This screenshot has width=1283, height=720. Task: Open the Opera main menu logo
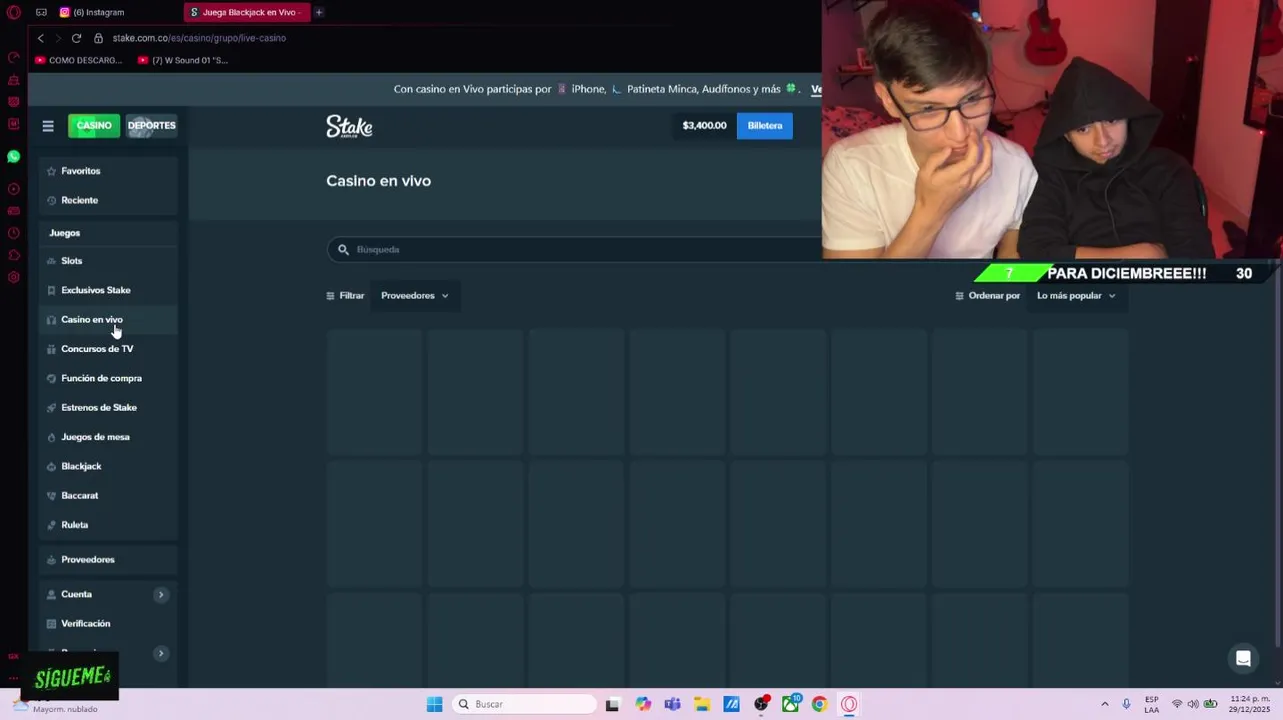13,12
